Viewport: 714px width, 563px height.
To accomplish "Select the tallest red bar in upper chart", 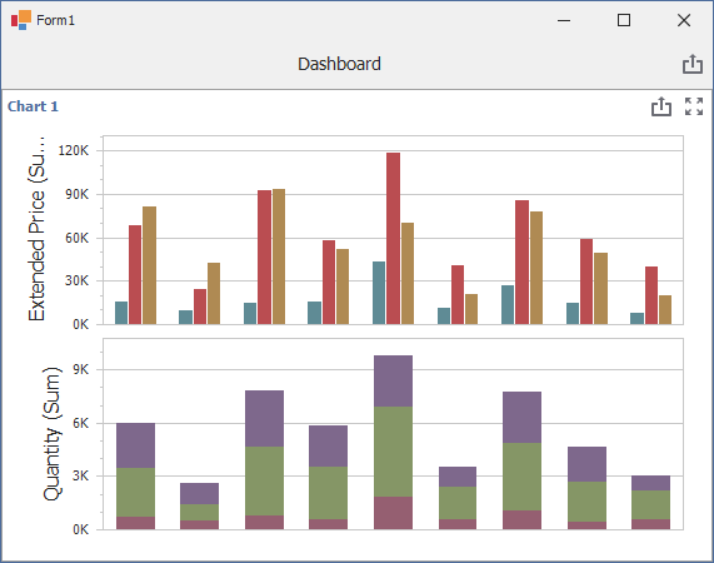I will click(393, 238).
